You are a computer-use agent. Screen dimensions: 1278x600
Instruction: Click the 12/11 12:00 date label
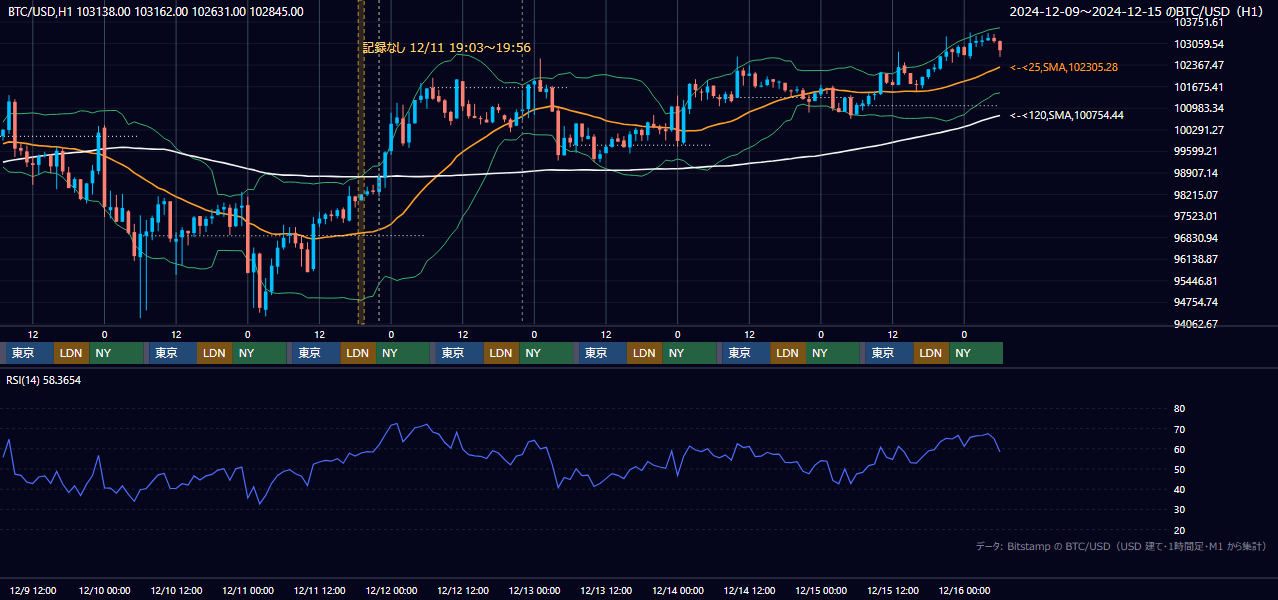[x=320, y=590]
